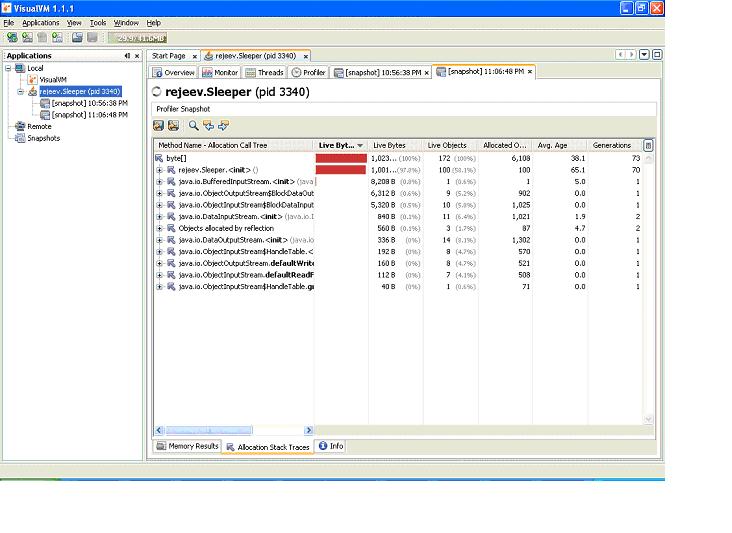Open Find with the magnifier icon

[x=193, y=125]
